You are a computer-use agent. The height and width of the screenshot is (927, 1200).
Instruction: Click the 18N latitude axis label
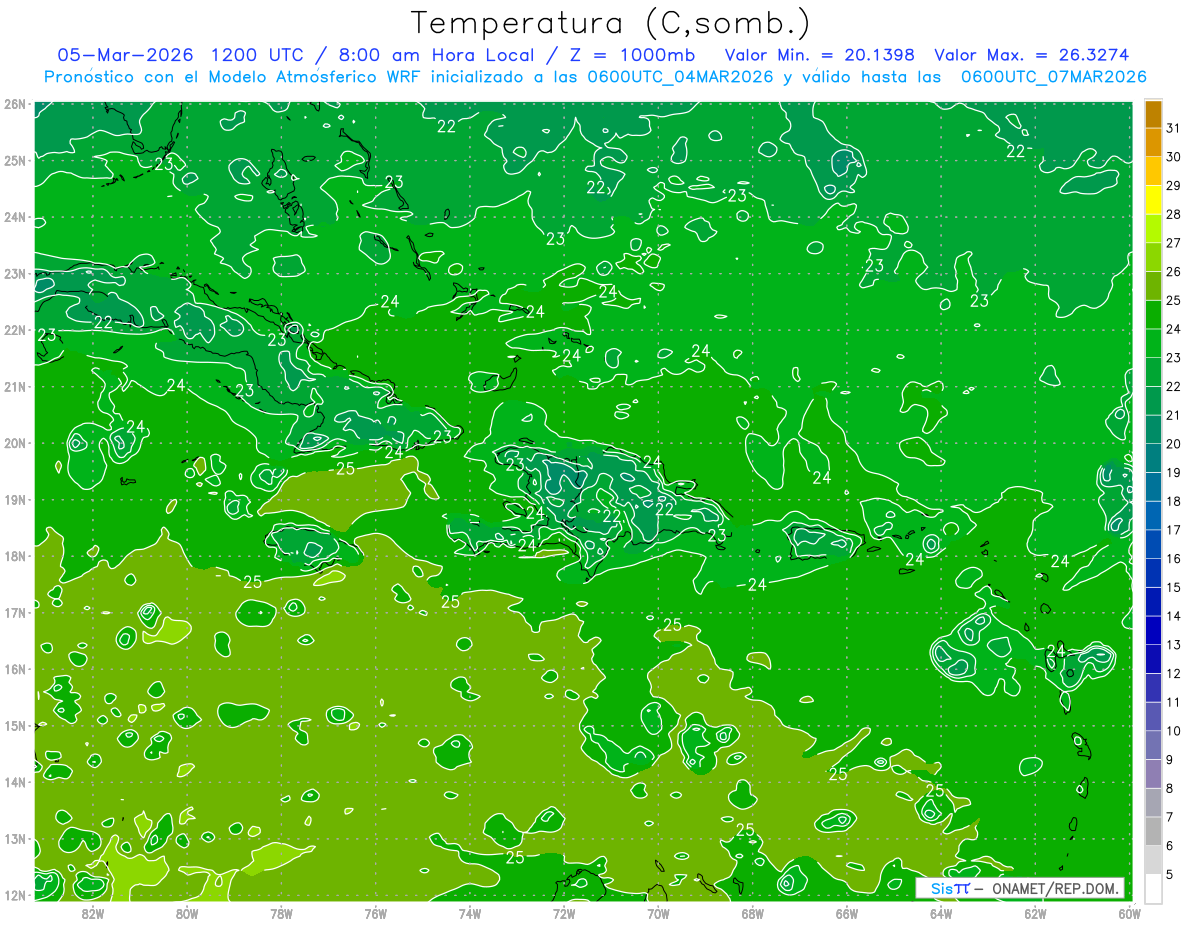click(14, 556)
